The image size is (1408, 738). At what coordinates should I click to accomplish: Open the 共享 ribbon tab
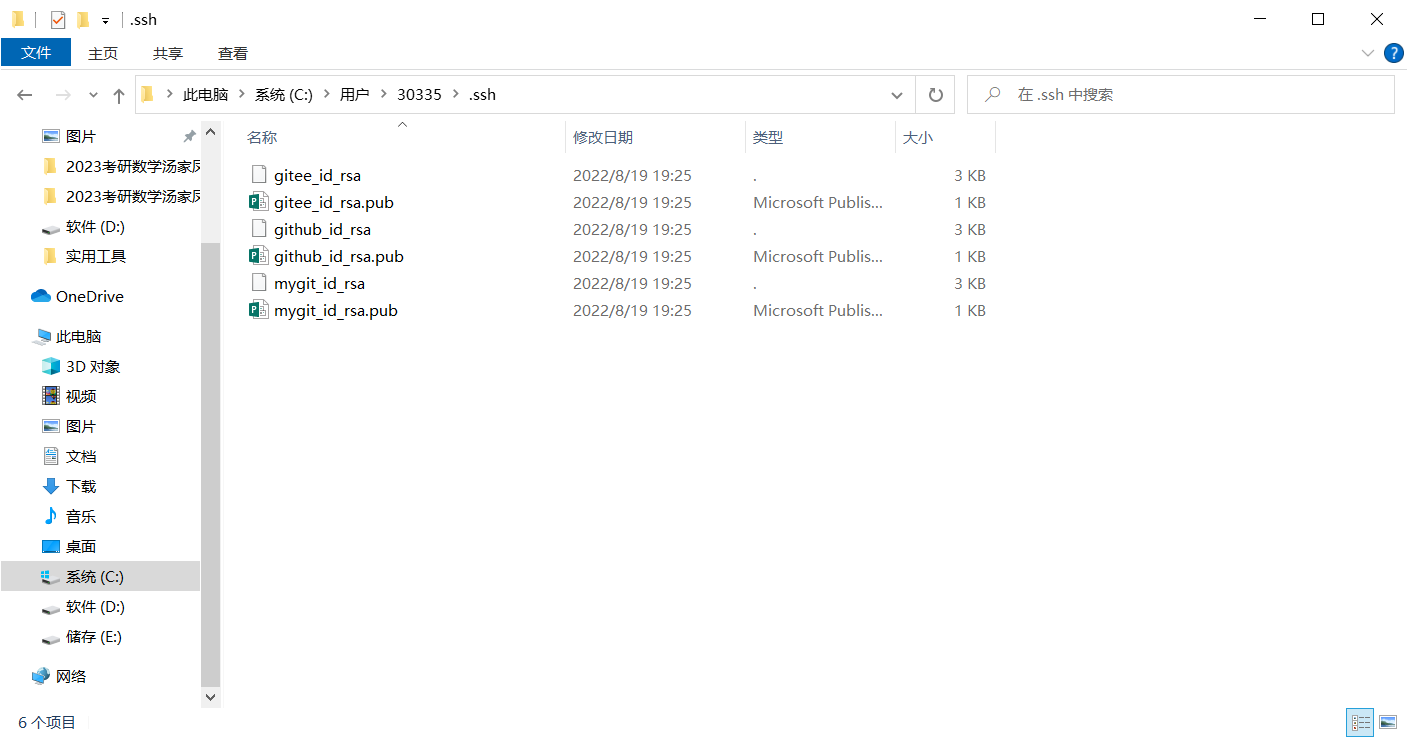168,53
